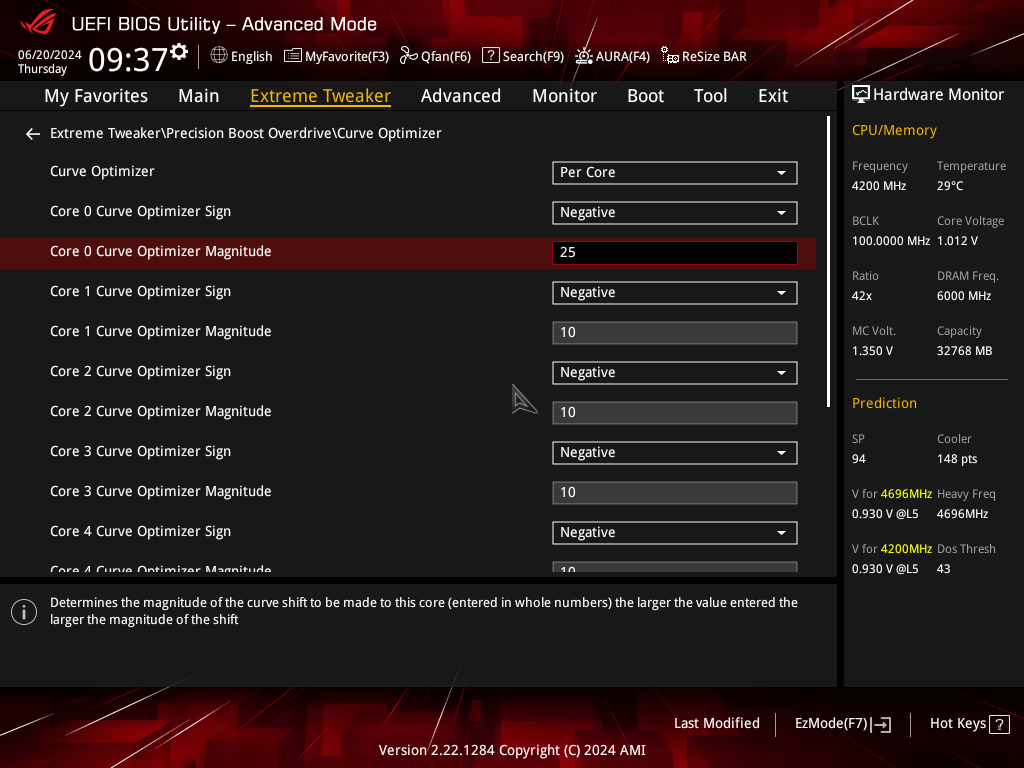This screenshot has width=1024, height=768.
Task: Click the CPU/Memory heading
Action: pos(894,131)
